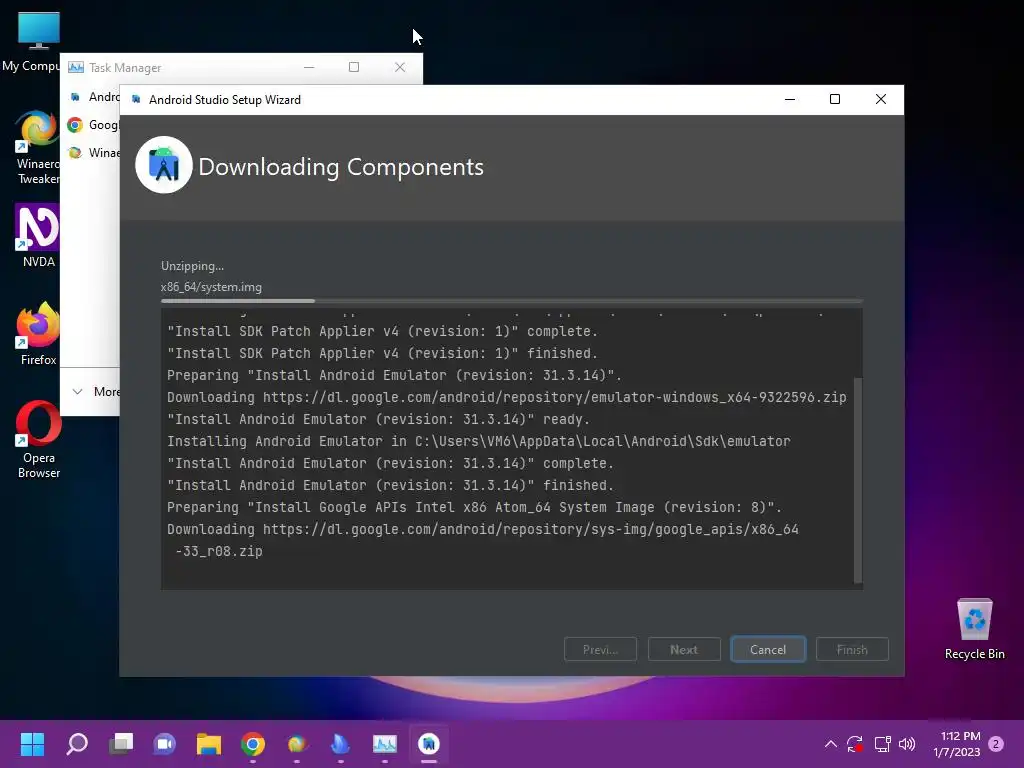Open Firefox desktop shortcut

point(37,334)
